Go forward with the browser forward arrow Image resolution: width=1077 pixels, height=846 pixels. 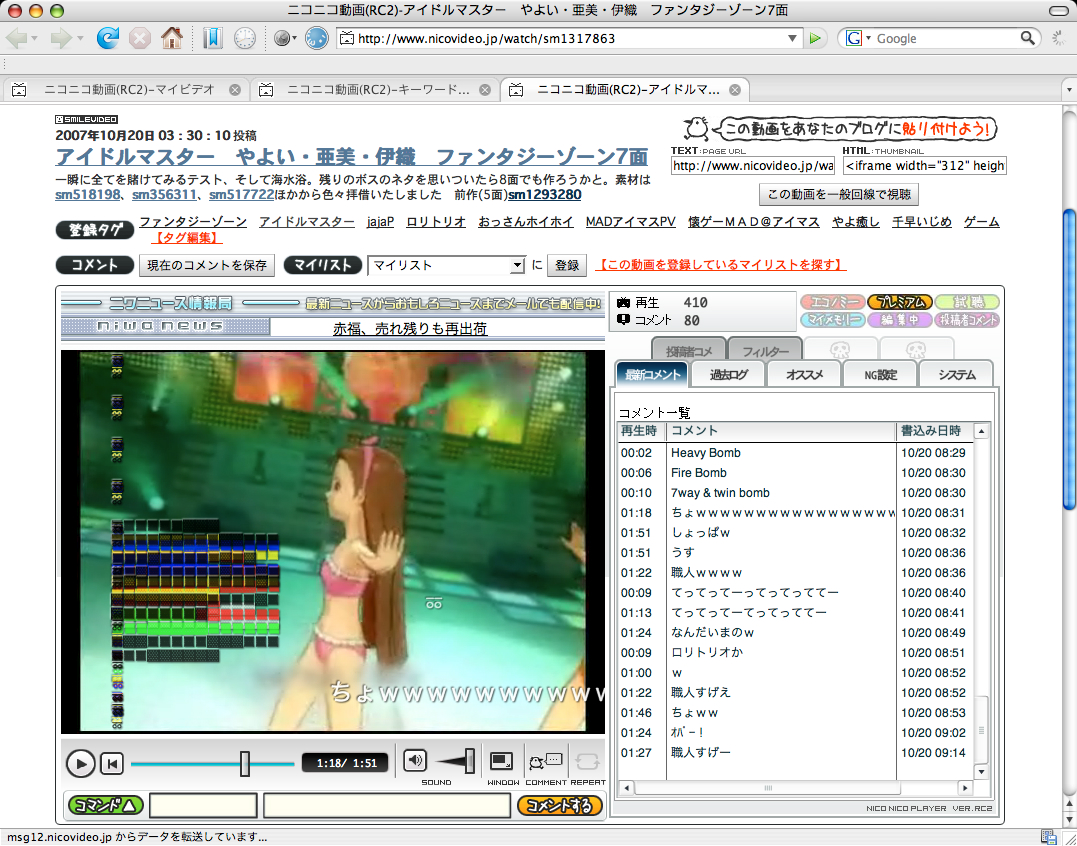[61, 38]
